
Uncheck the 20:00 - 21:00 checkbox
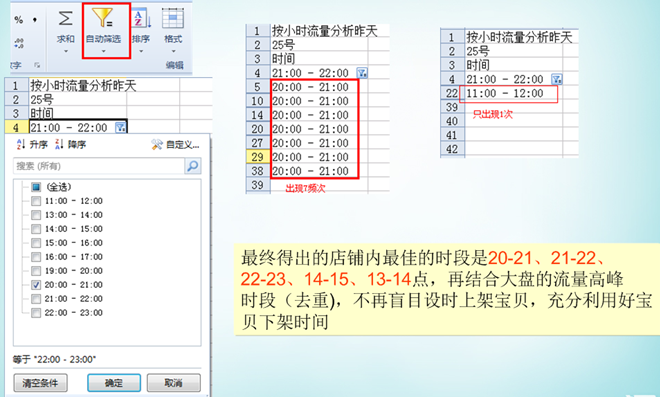click(x=36, y=285)
